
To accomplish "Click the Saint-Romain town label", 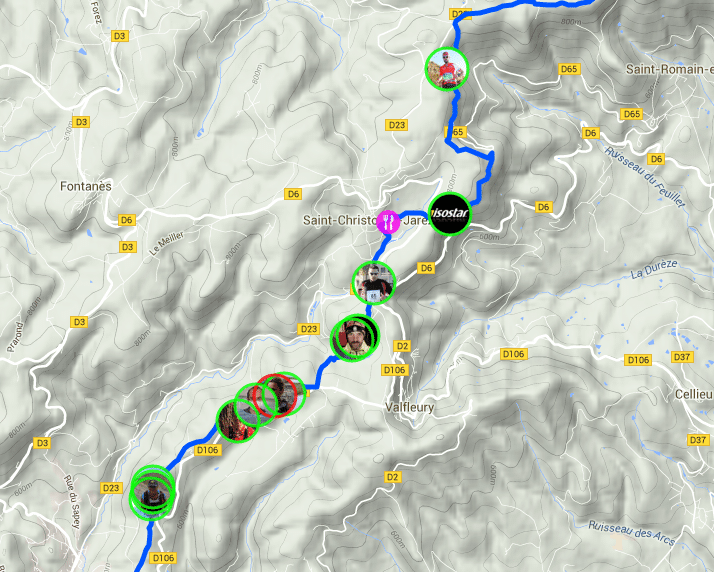I will pyautogui.click(x=669, y=69).
